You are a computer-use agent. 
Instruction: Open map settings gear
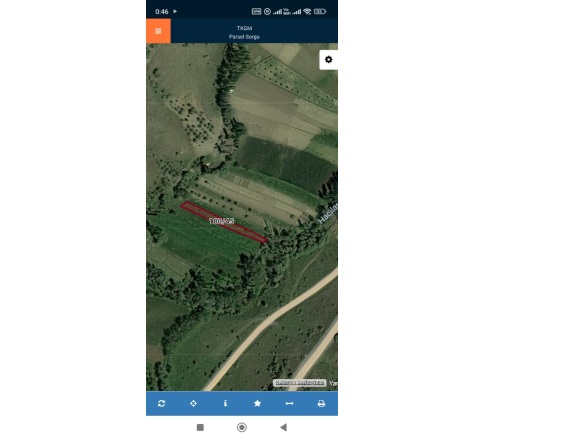click(x=329, y=60)
